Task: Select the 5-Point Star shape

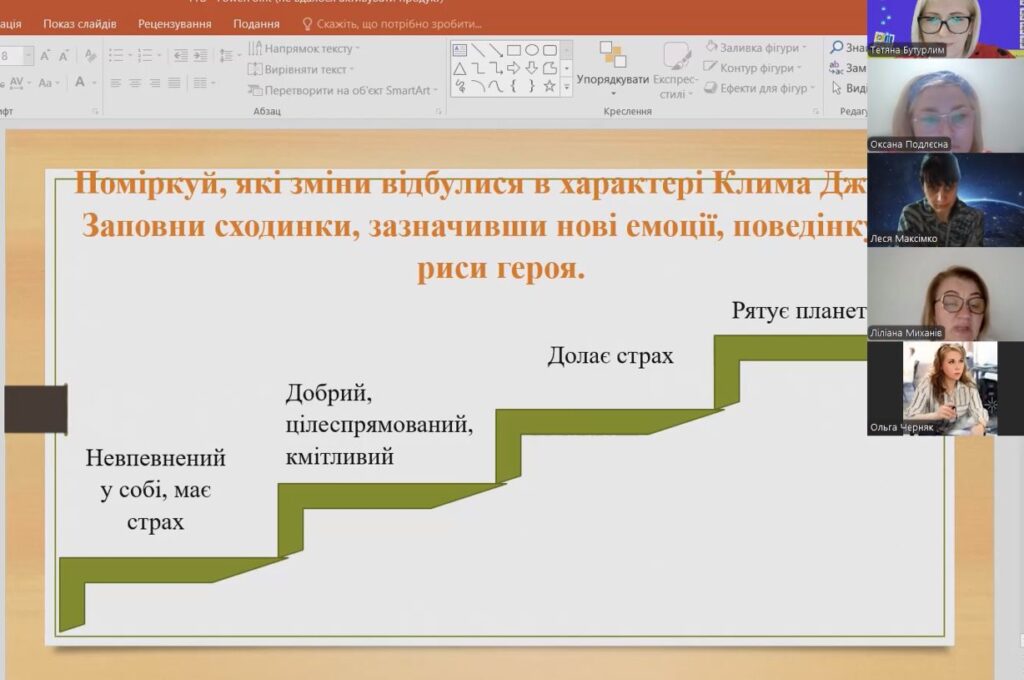Action: pyautogui.click(x=550, y=86)
